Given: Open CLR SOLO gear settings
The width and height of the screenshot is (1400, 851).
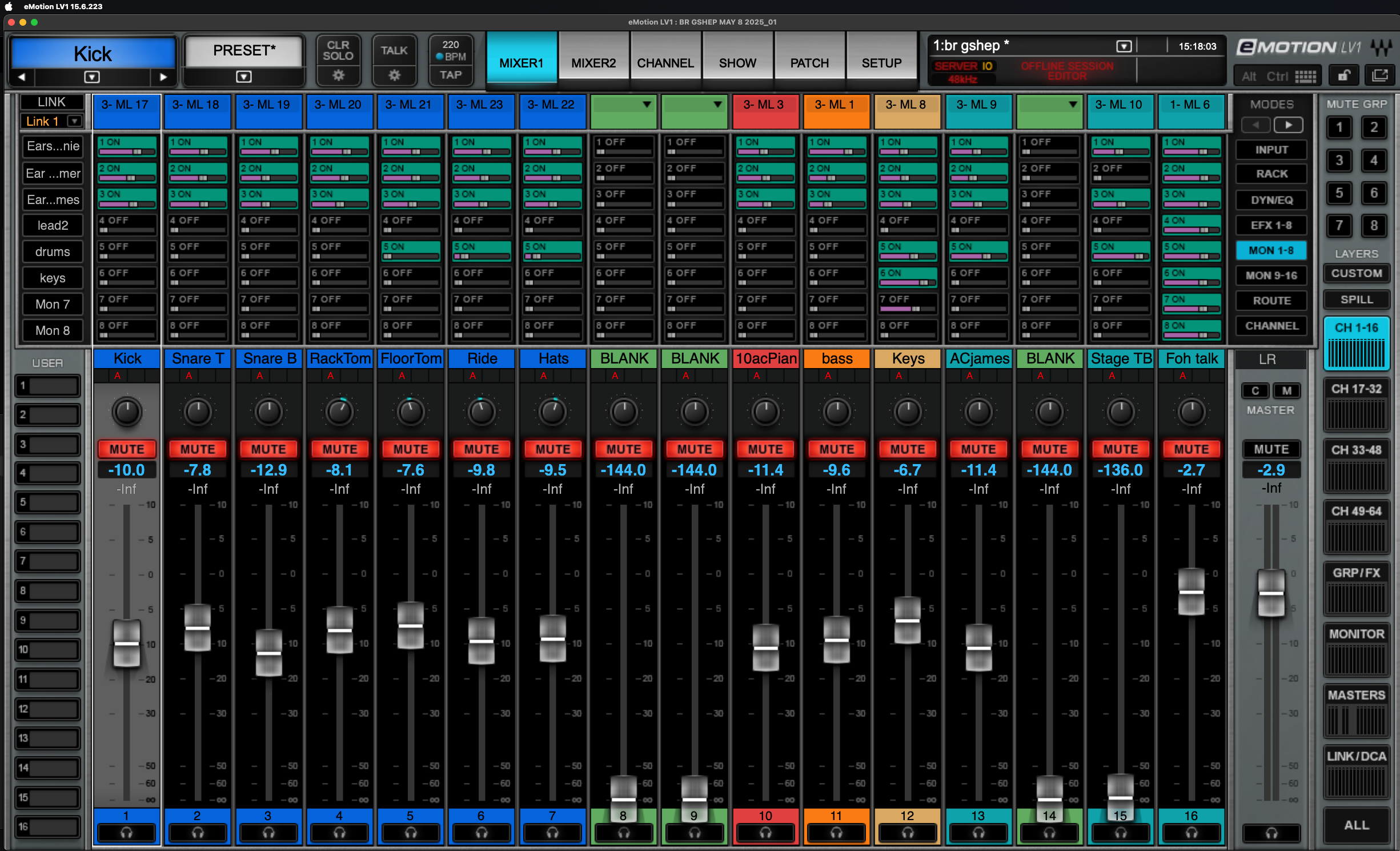Looking at the screenshot, I should 338,75.
